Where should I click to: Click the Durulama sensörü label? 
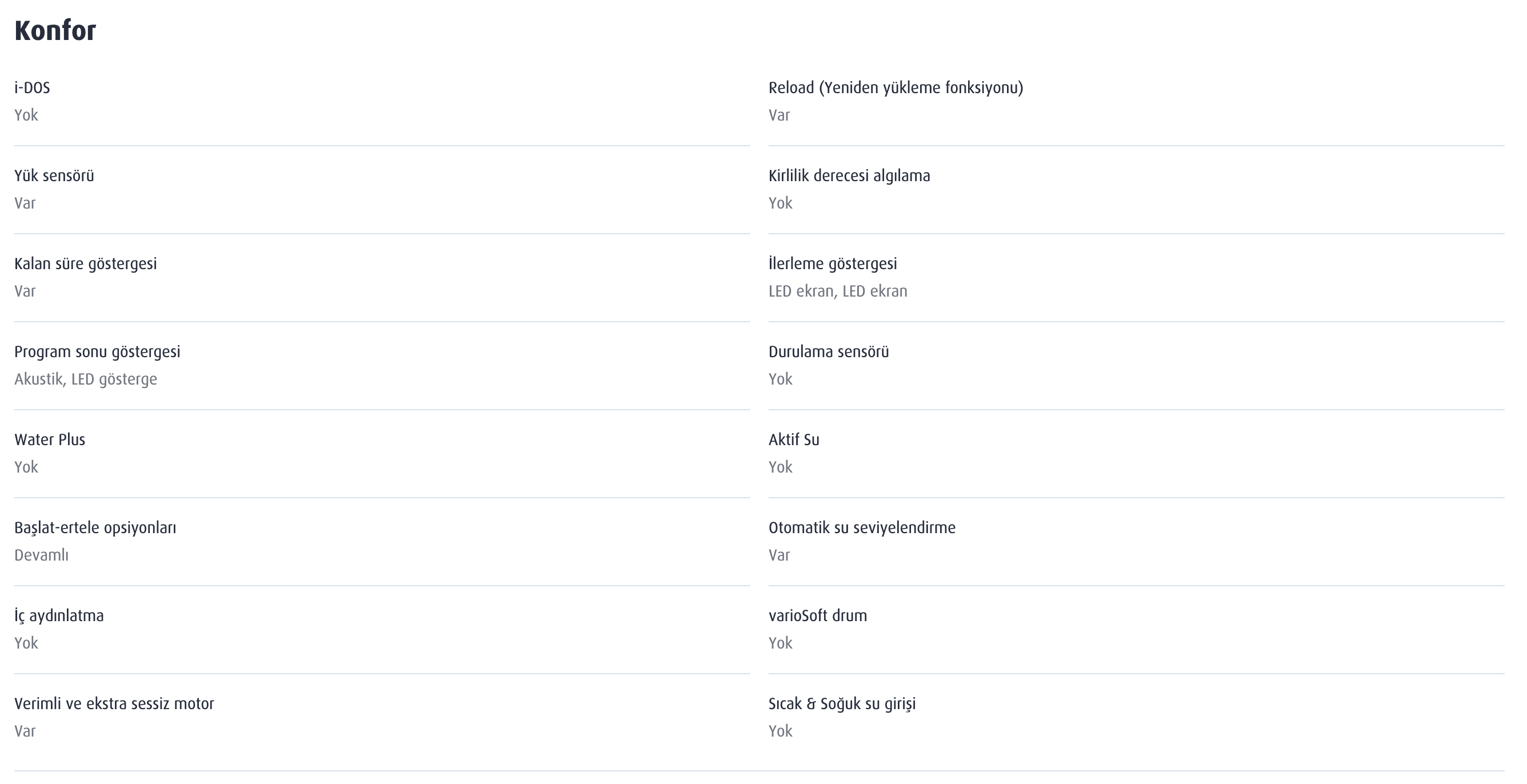(829, 351)
